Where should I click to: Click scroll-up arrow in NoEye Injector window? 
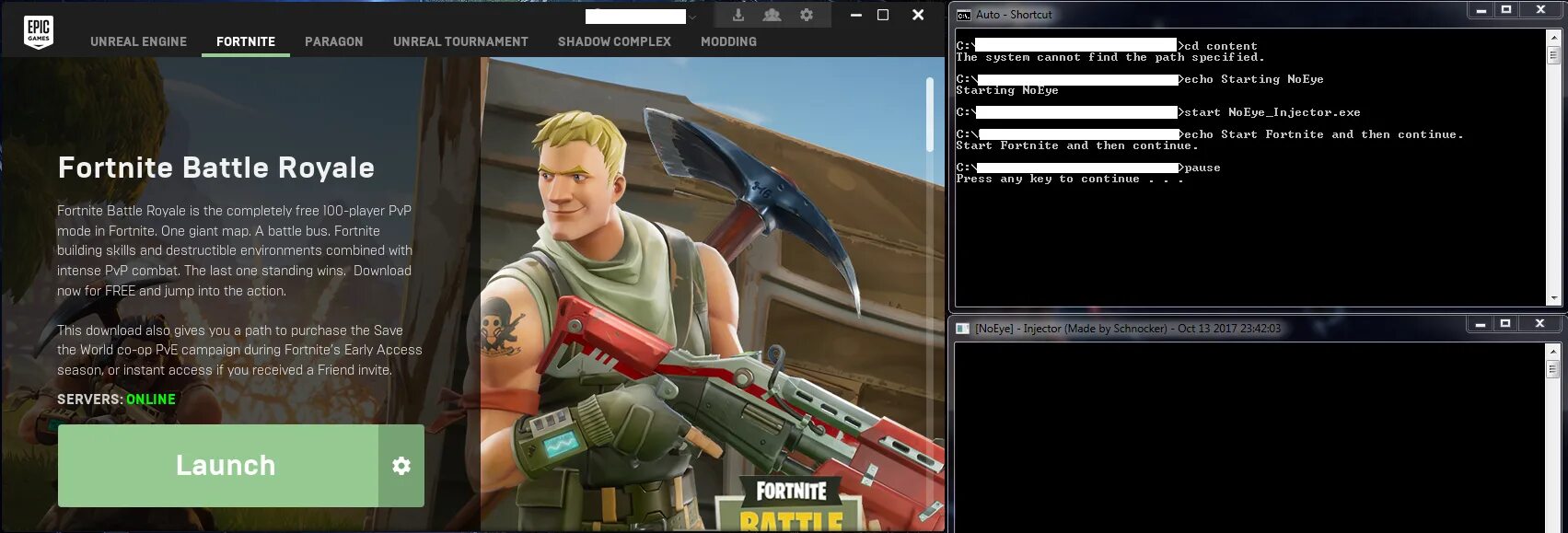[x=1554, y=351]
